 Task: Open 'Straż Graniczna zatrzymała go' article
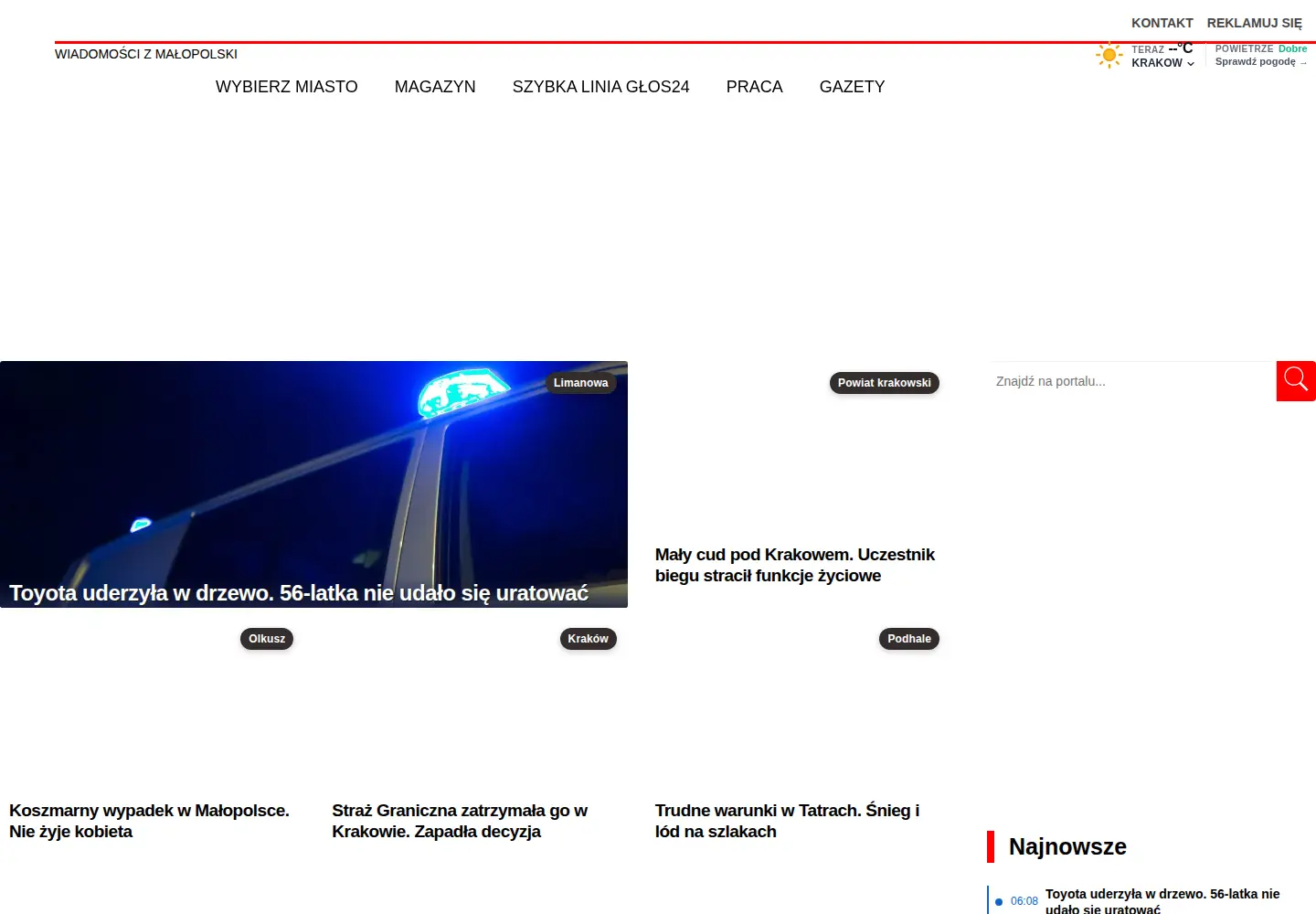[460, 821]
